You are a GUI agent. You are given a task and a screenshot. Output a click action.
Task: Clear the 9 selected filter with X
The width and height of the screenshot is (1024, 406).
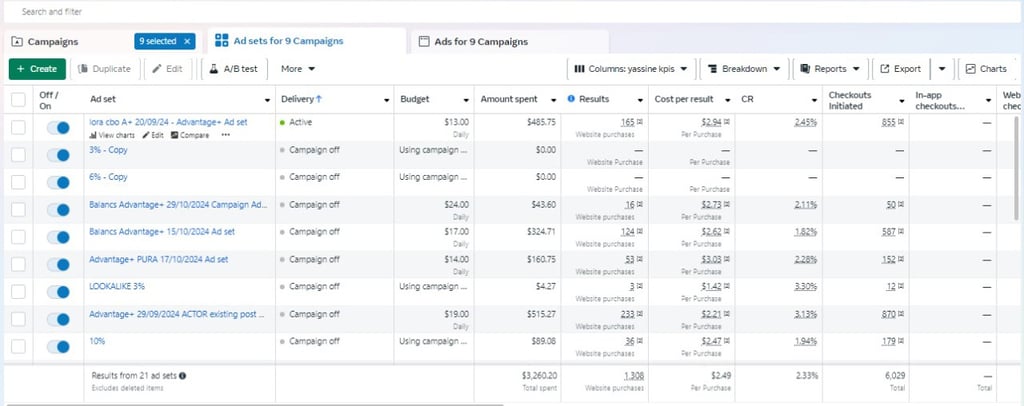[187, 41]
